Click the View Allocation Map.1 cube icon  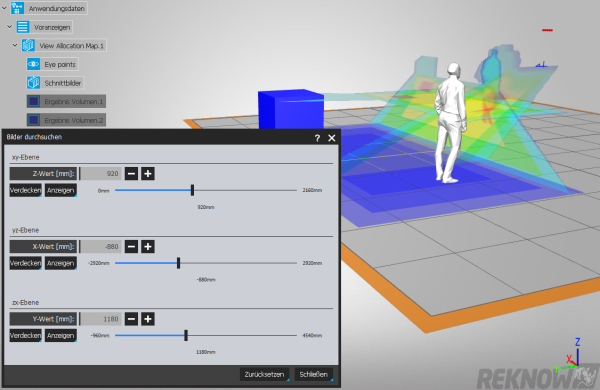point(28,46)
